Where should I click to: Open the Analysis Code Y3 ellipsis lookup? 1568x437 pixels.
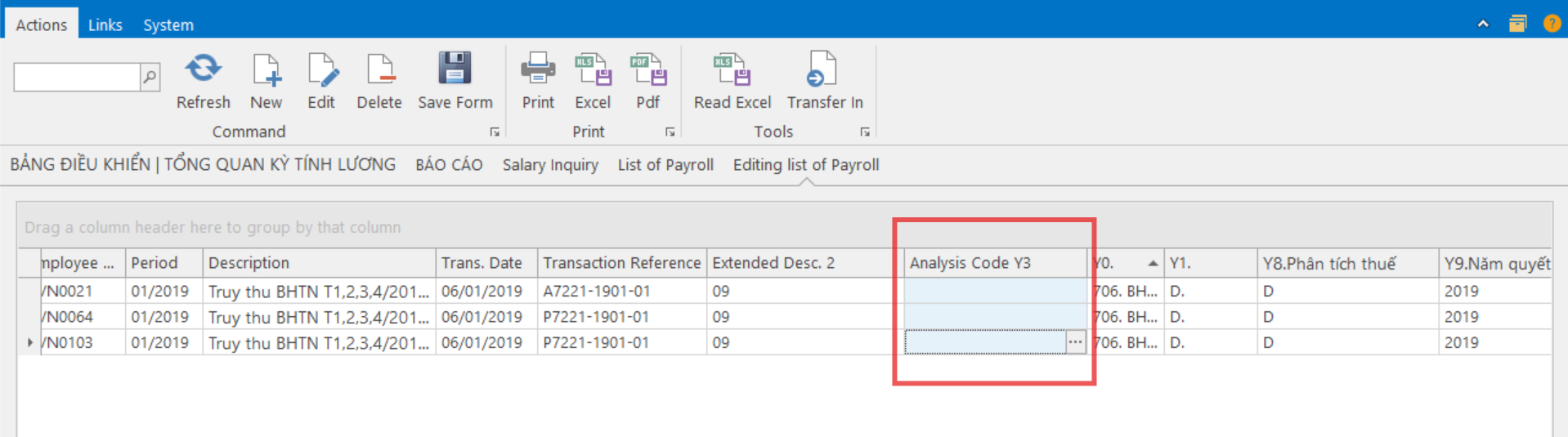click(1075, 342)
